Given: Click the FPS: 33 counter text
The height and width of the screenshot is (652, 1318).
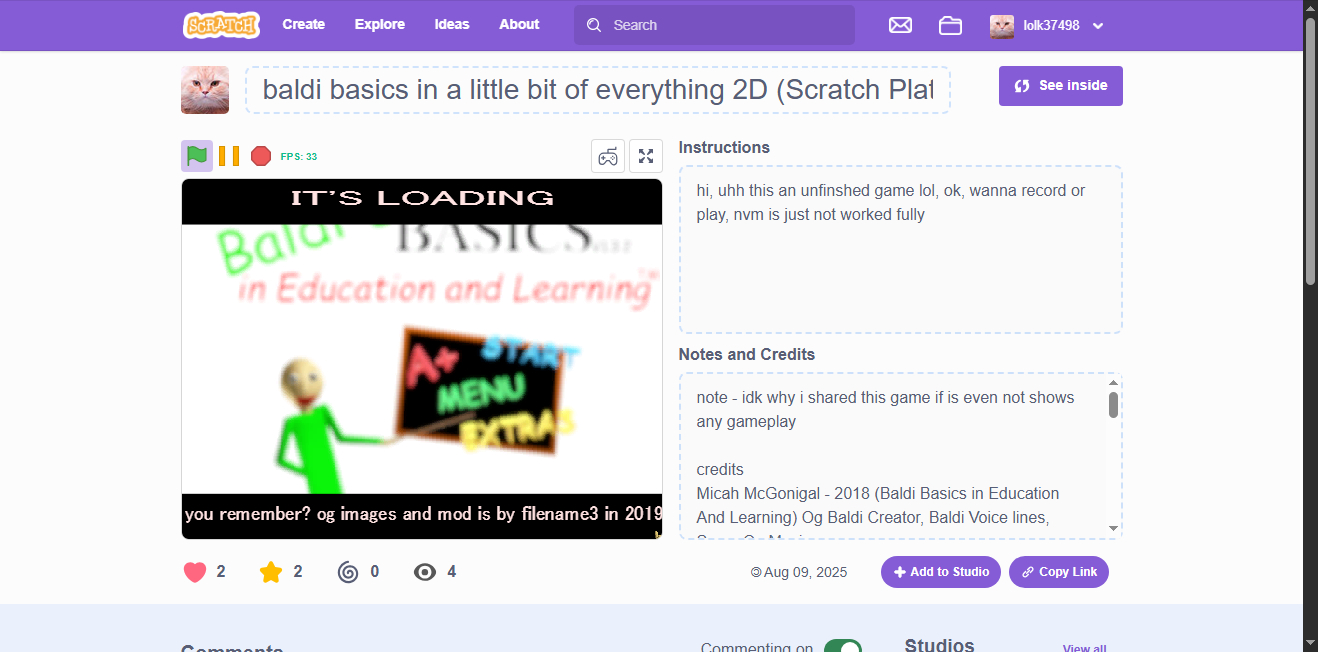Looking at the screenshot, I should 299,157.
